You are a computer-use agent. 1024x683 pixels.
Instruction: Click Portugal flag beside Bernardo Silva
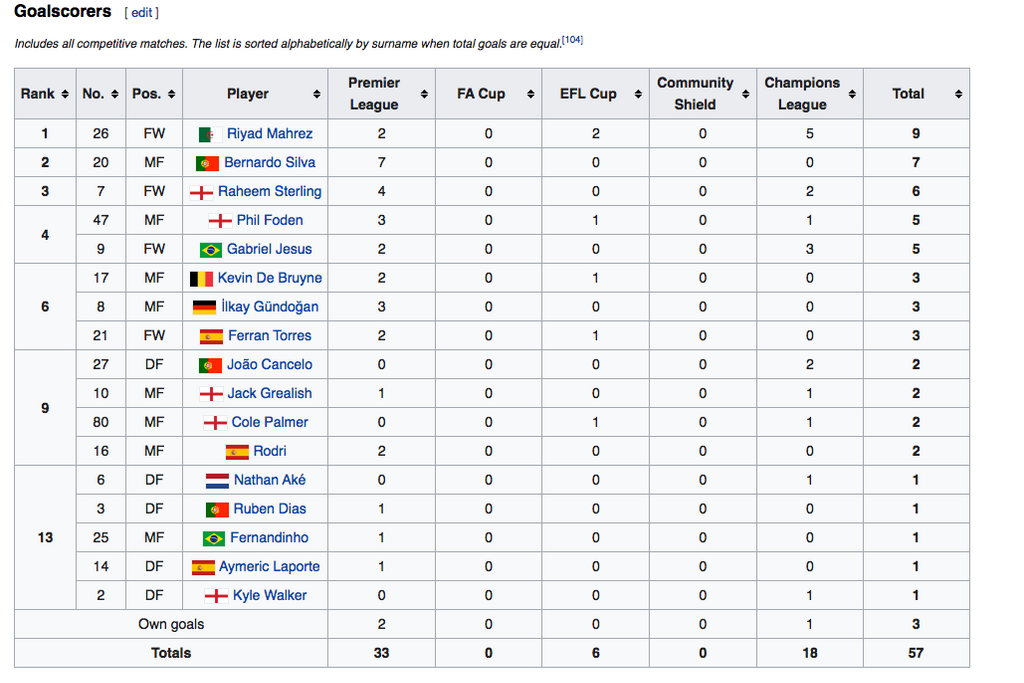click(208, 163)
